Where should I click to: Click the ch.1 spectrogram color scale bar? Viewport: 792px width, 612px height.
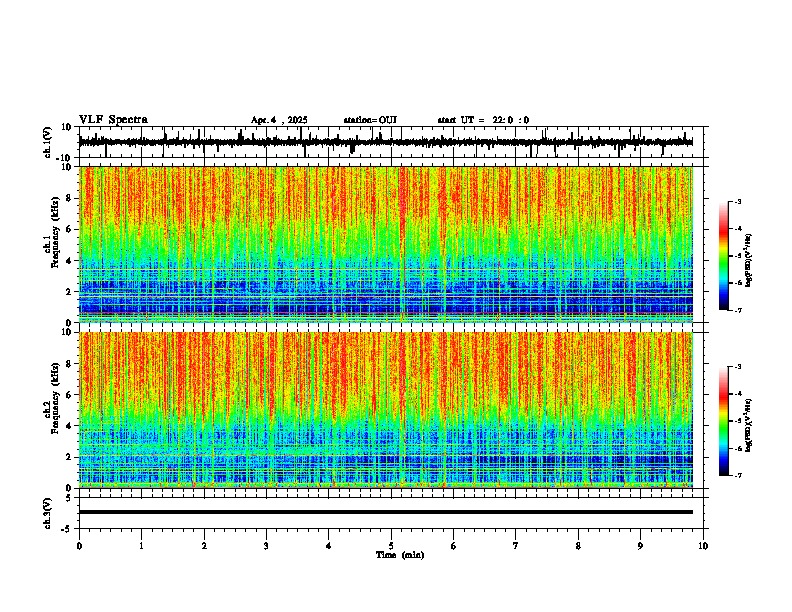724,256
